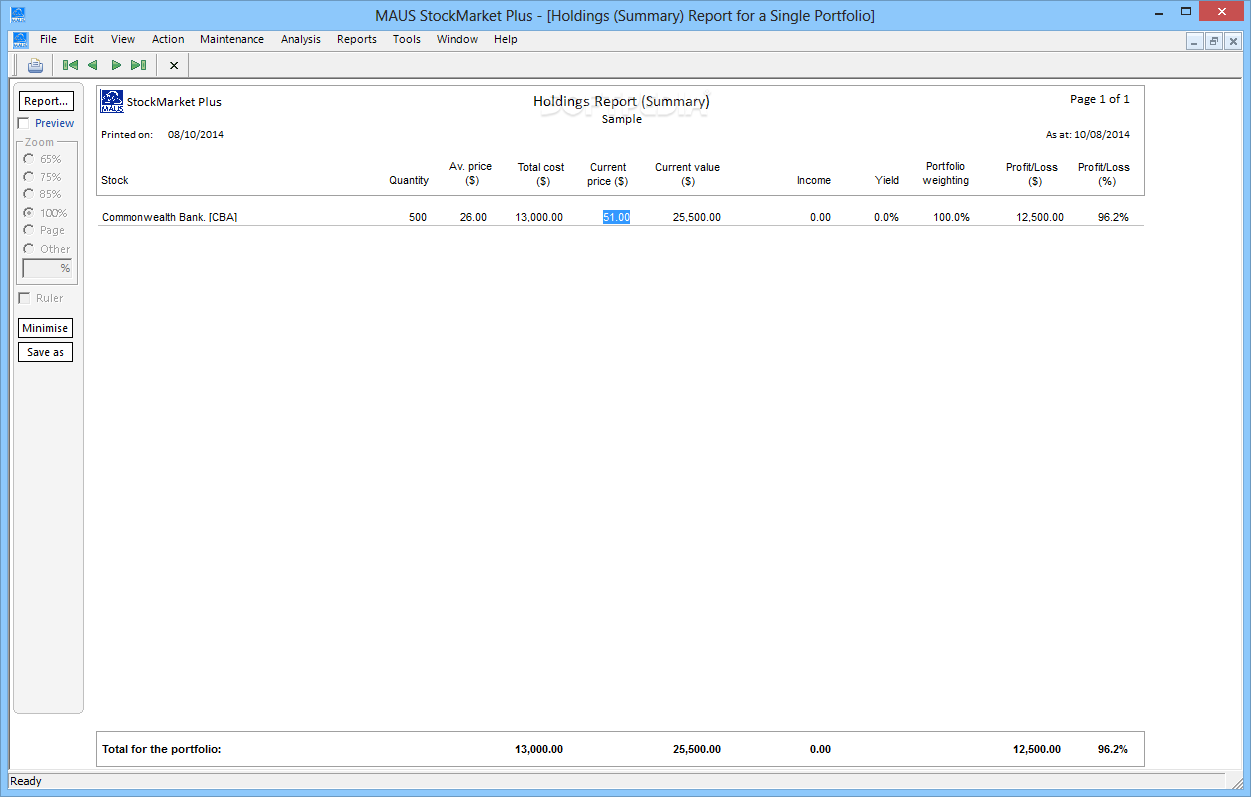Click the Stock column header
Viewport: 1251px width, 797px height.
[115, 181]
